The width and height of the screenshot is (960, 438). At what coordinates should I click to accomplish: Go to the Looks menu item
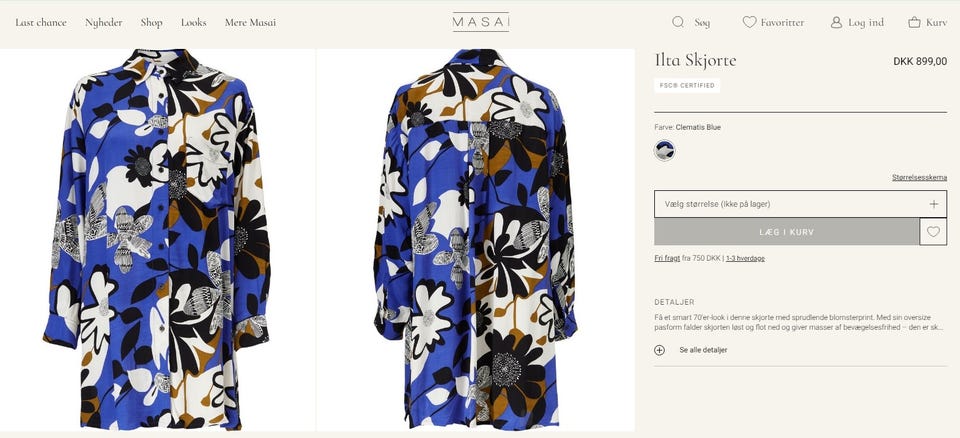pyautogui.click(x=194, y=22)
